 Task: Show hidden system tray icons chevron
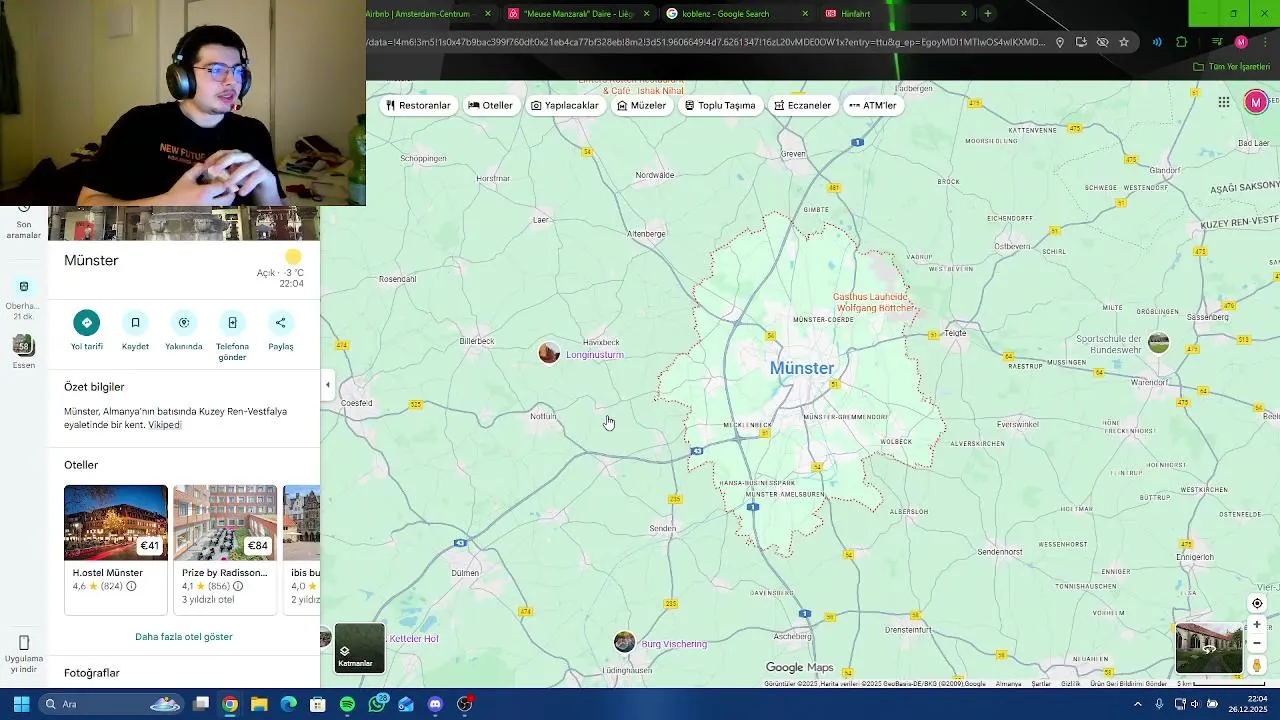(1137, 704)
